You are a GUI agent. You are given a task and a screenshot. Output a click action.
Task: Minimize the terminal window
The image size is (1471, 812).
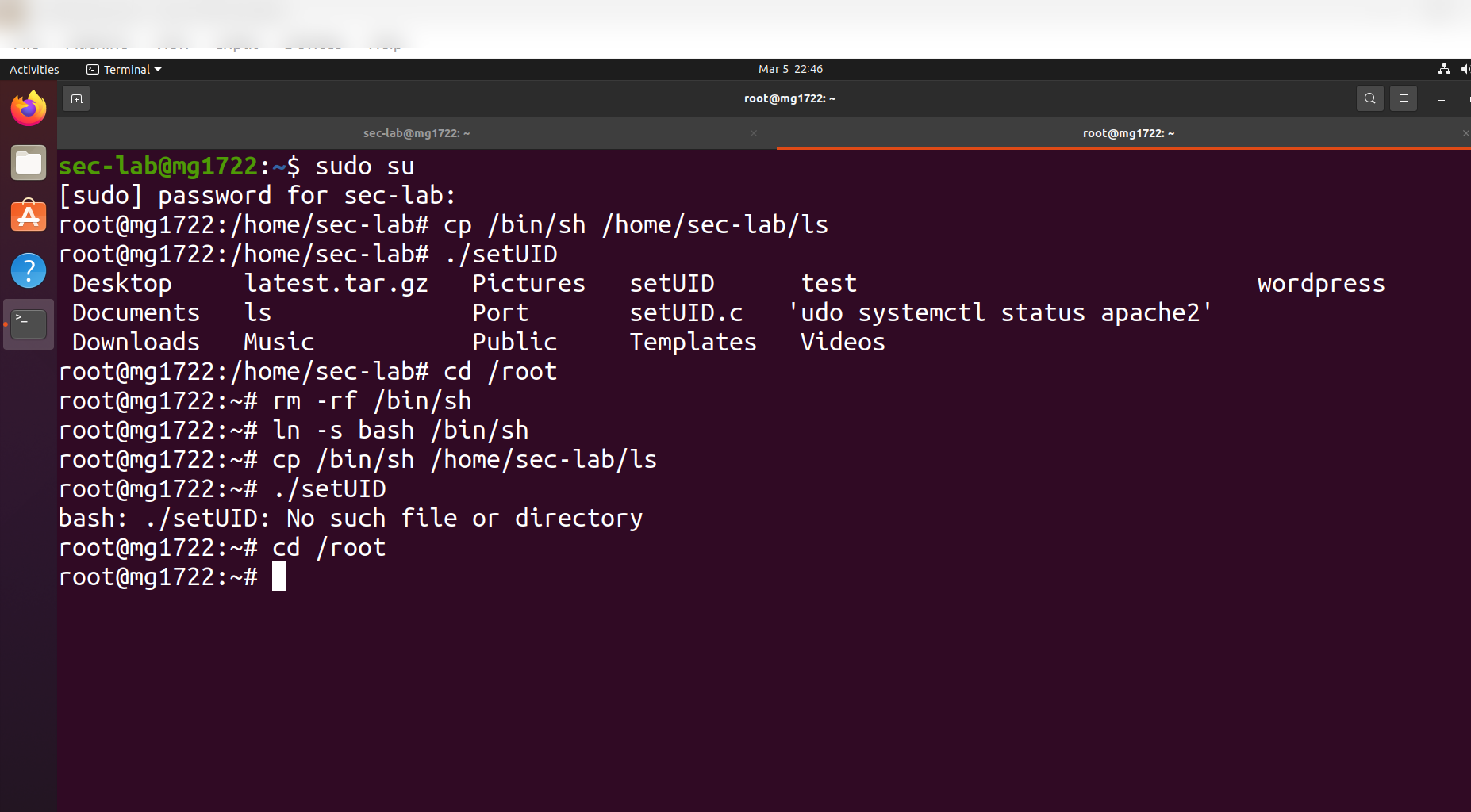(x=1441, y=99)
